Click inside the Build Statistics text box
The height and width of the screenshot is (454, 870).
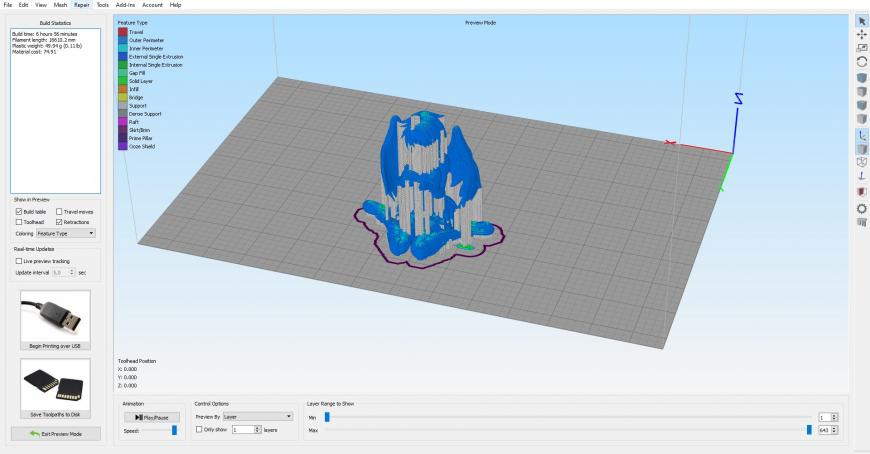(x=55, y=111)
